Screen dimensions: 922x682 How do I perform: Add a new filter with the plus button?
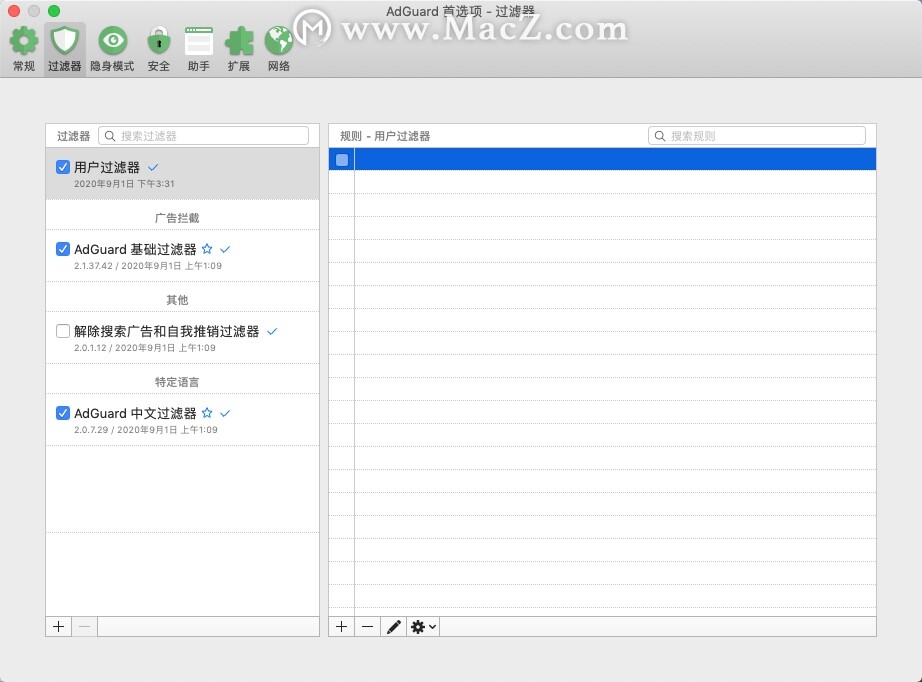58,627
